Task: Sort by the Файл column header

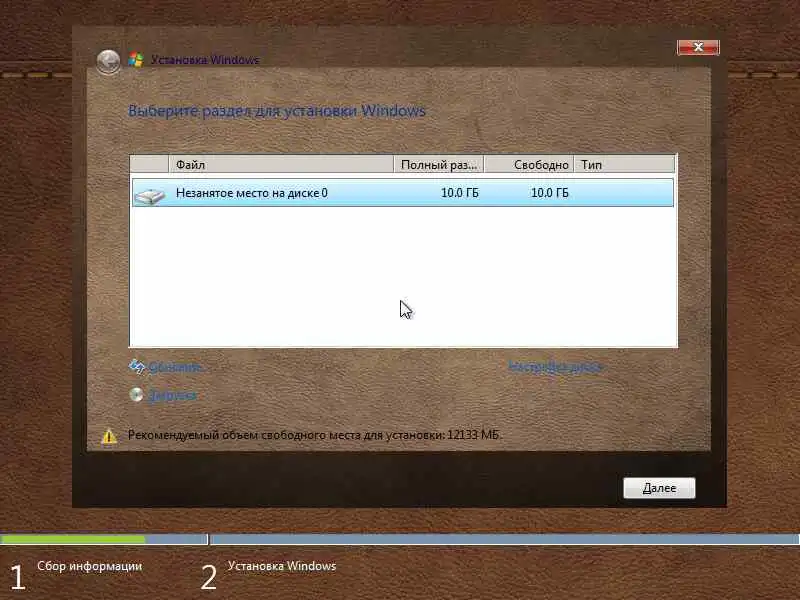Action: tap(281, 164)
